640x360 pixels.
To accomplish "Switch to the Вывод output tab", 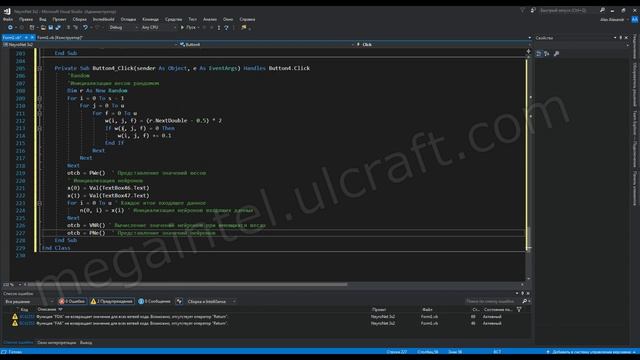I will click(x=86, y=342).
